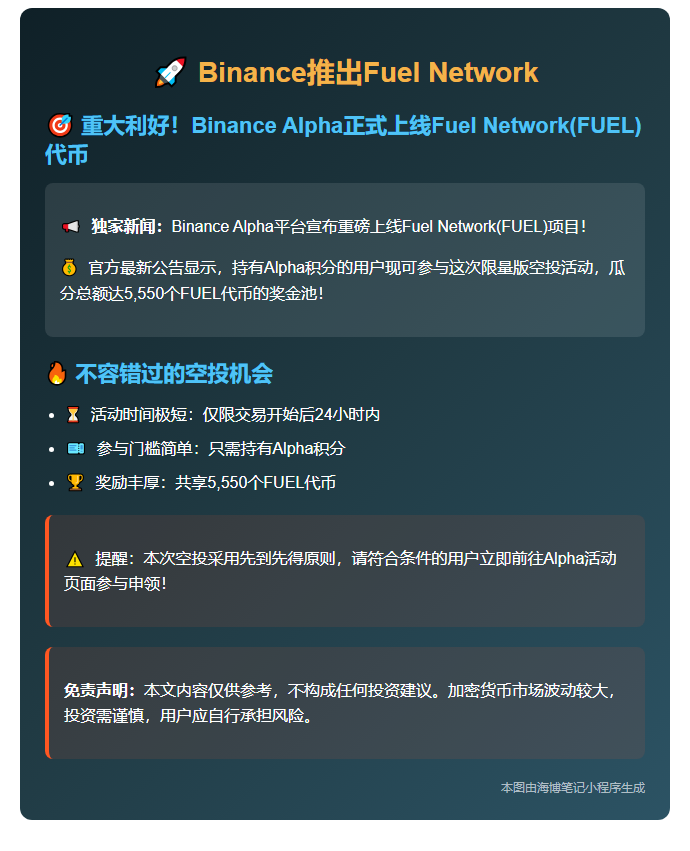Image resolution: width=690 pixels, height=851 pixels.
Task: Click the hourglass emoji before 活动时间极短
Action: pyautogui.click(x=73, y=415)
